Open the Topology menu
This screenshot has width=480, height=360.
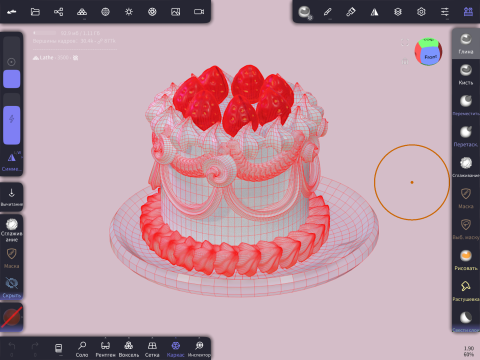(82, 12)
